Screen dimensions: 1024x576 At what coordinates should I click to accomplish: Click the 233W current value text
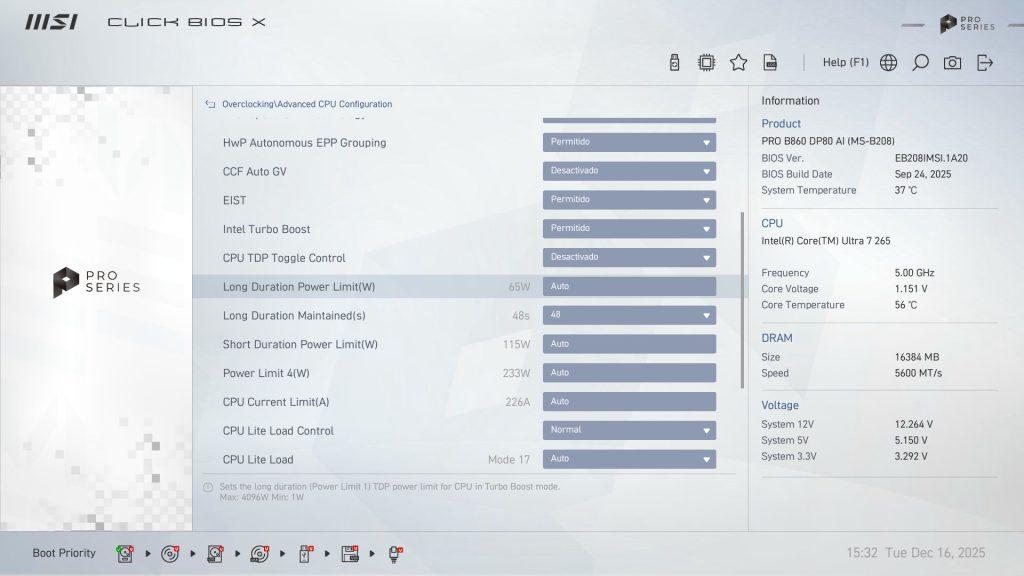[x=517, y=373]
